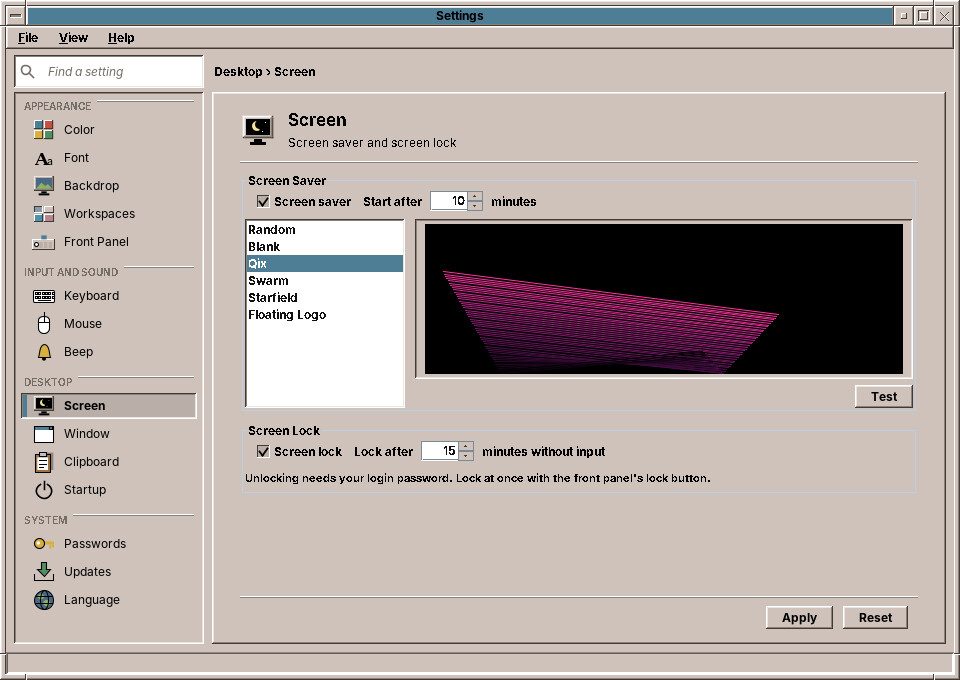
Task: Disable the Screen saver checkbox
Action: click(x=263, y=201)
